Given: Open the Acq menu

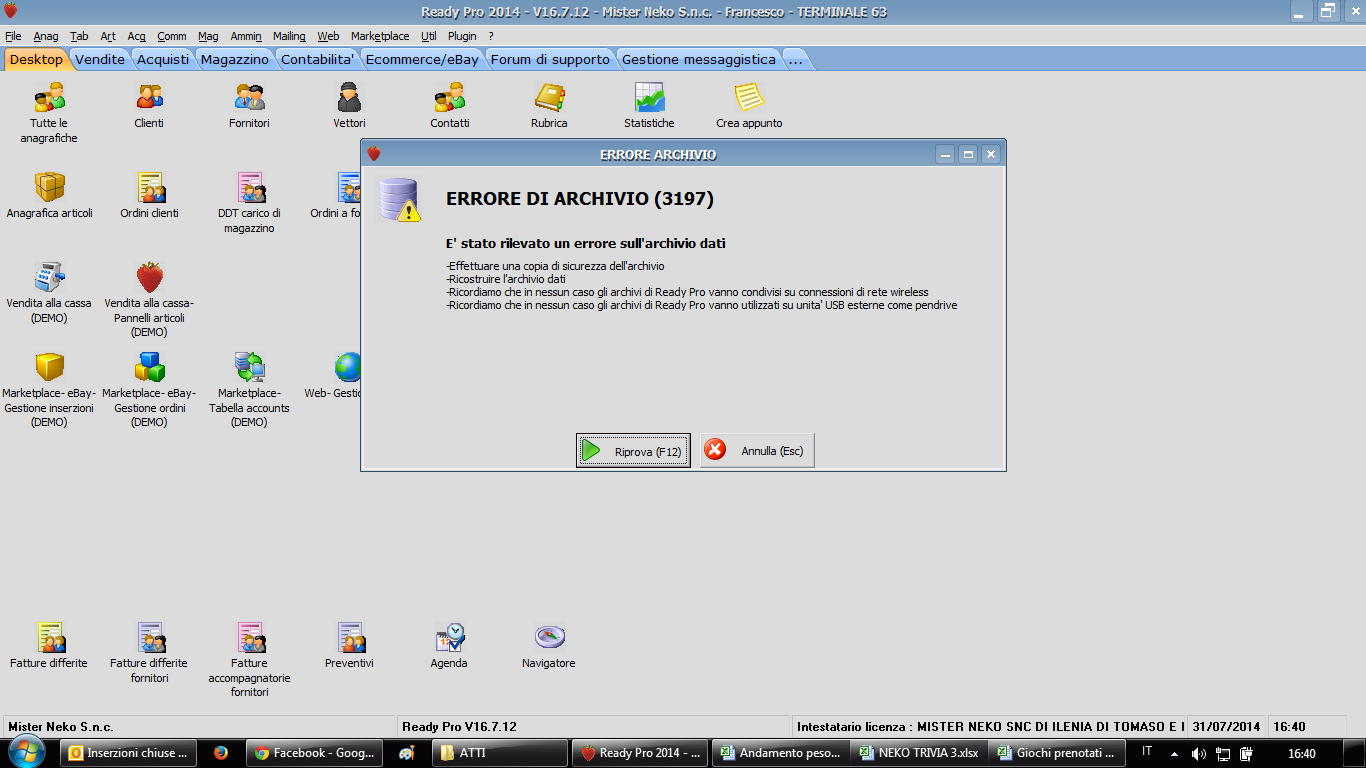Looking at the screenshot, I should [137, 36].
